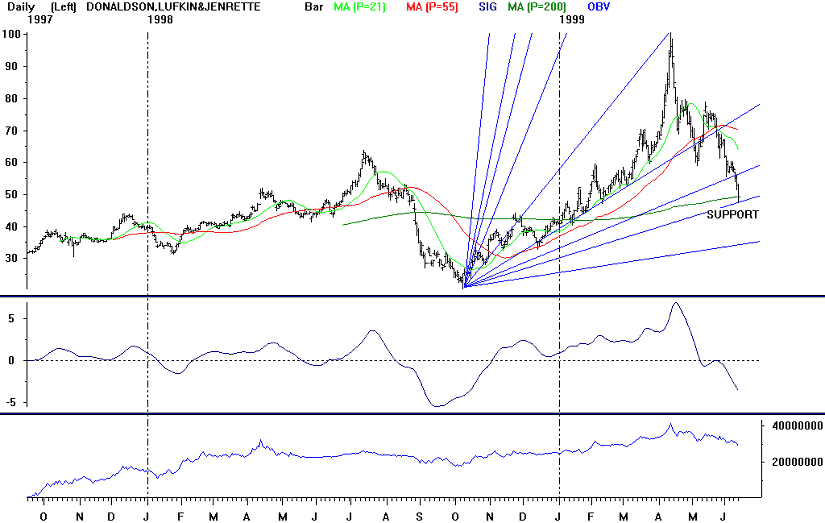The image size is (825, 523).
Task: Click the 70 price axis value
Action: (14, 130)
